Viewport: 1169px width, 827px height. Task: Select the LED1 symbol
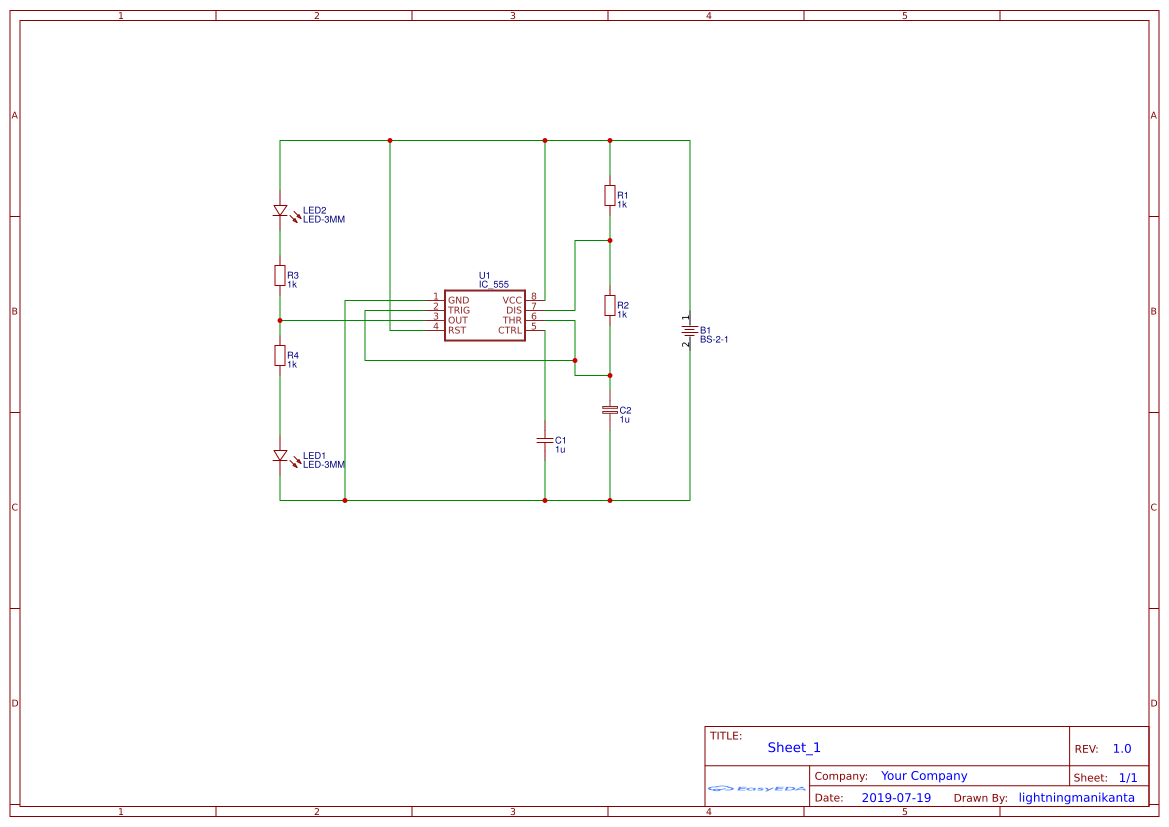[x=281, y=455]
